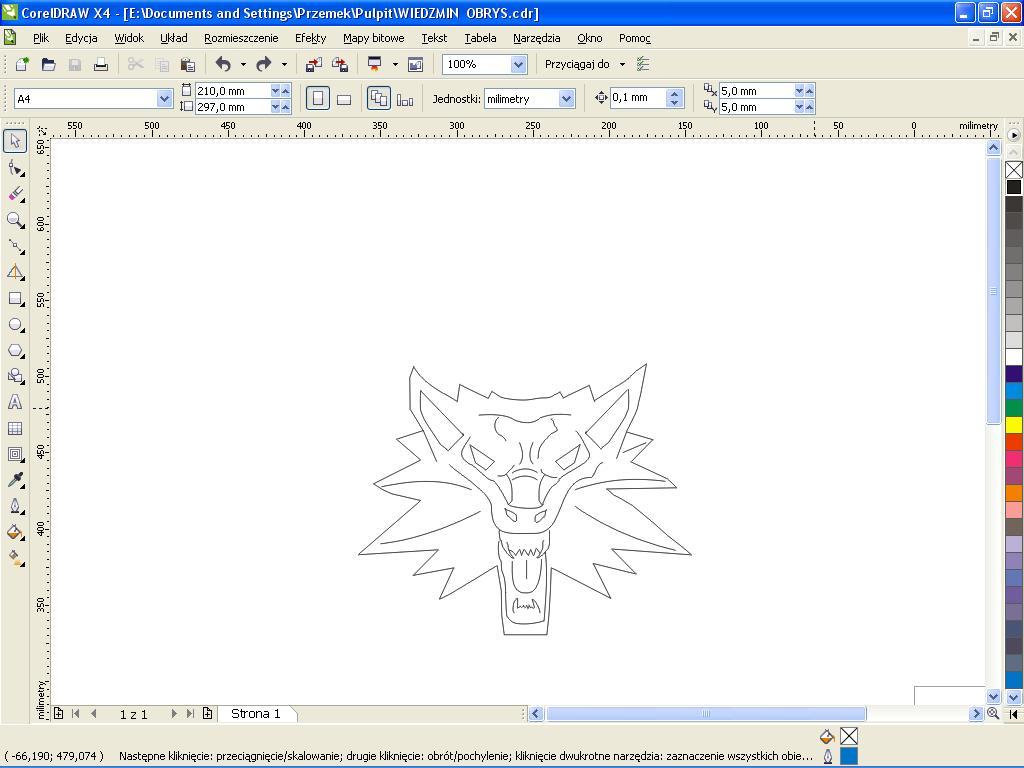The image size is (1024, 768).
Task: Select the Shape edit tool
Action: 15,168
